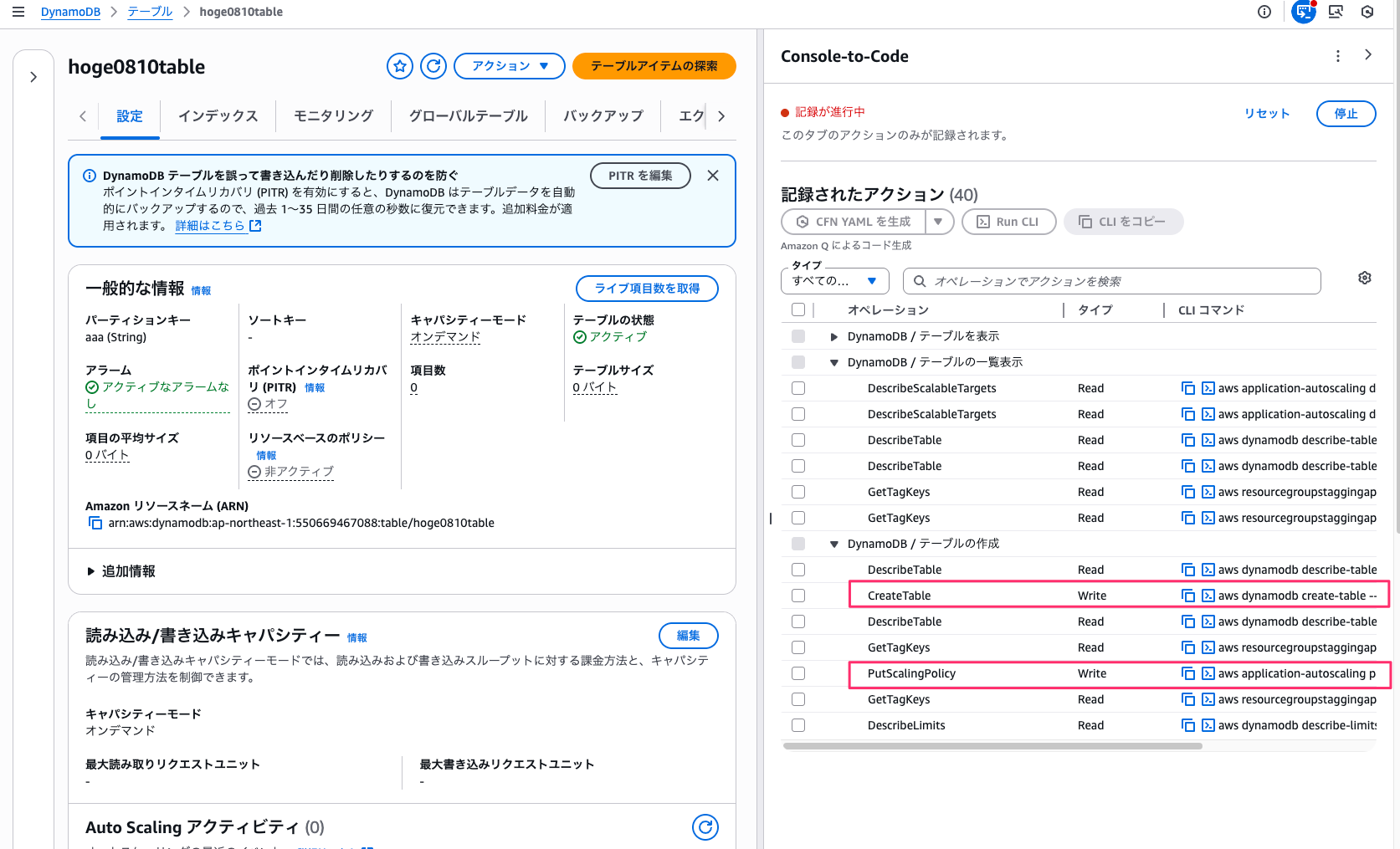Select all recorded actions checkbox
The image size is (1400, 849).
click(x=798, y=309)
